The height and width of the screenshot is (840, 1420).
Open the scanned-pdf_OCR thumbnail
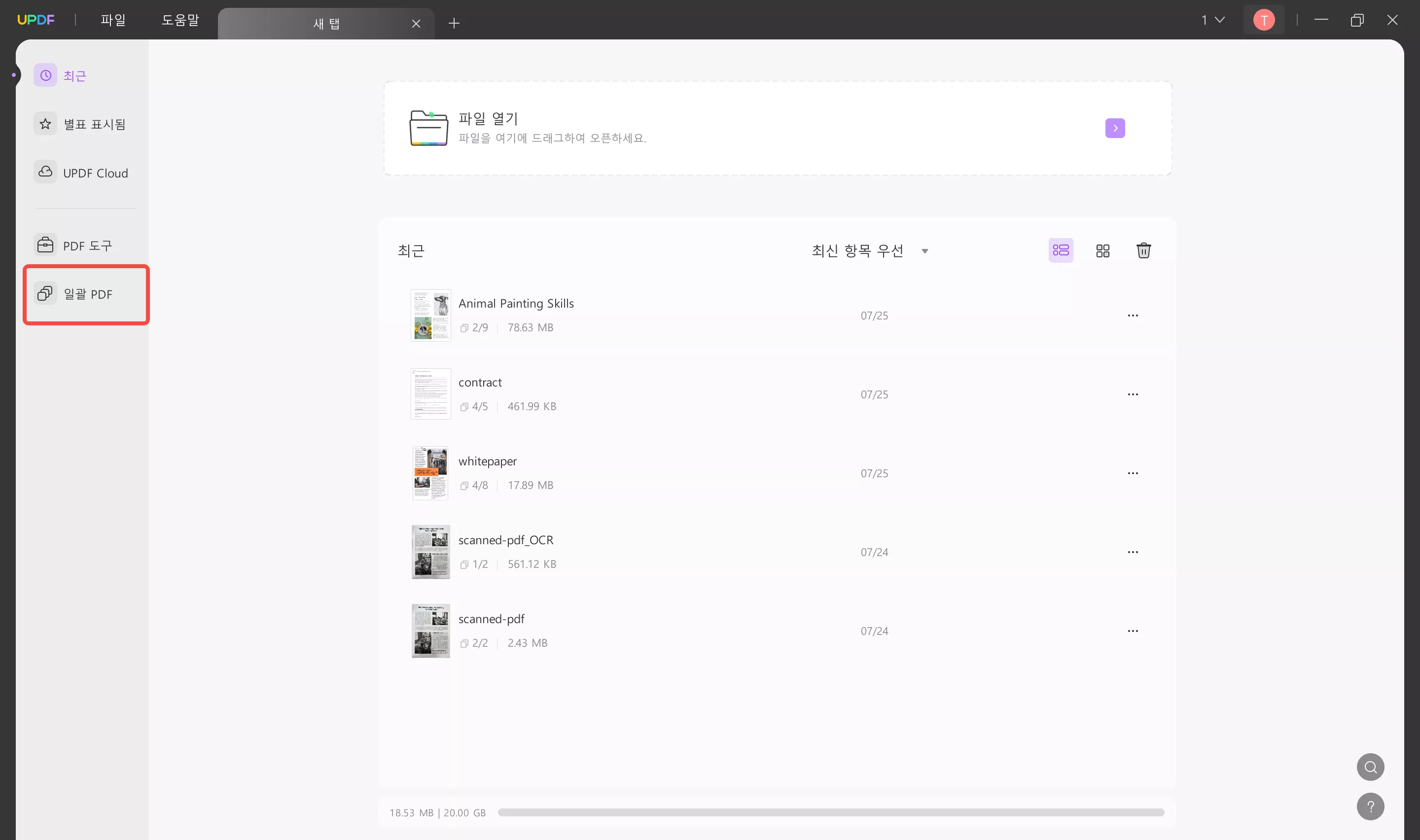coord(431,552)
